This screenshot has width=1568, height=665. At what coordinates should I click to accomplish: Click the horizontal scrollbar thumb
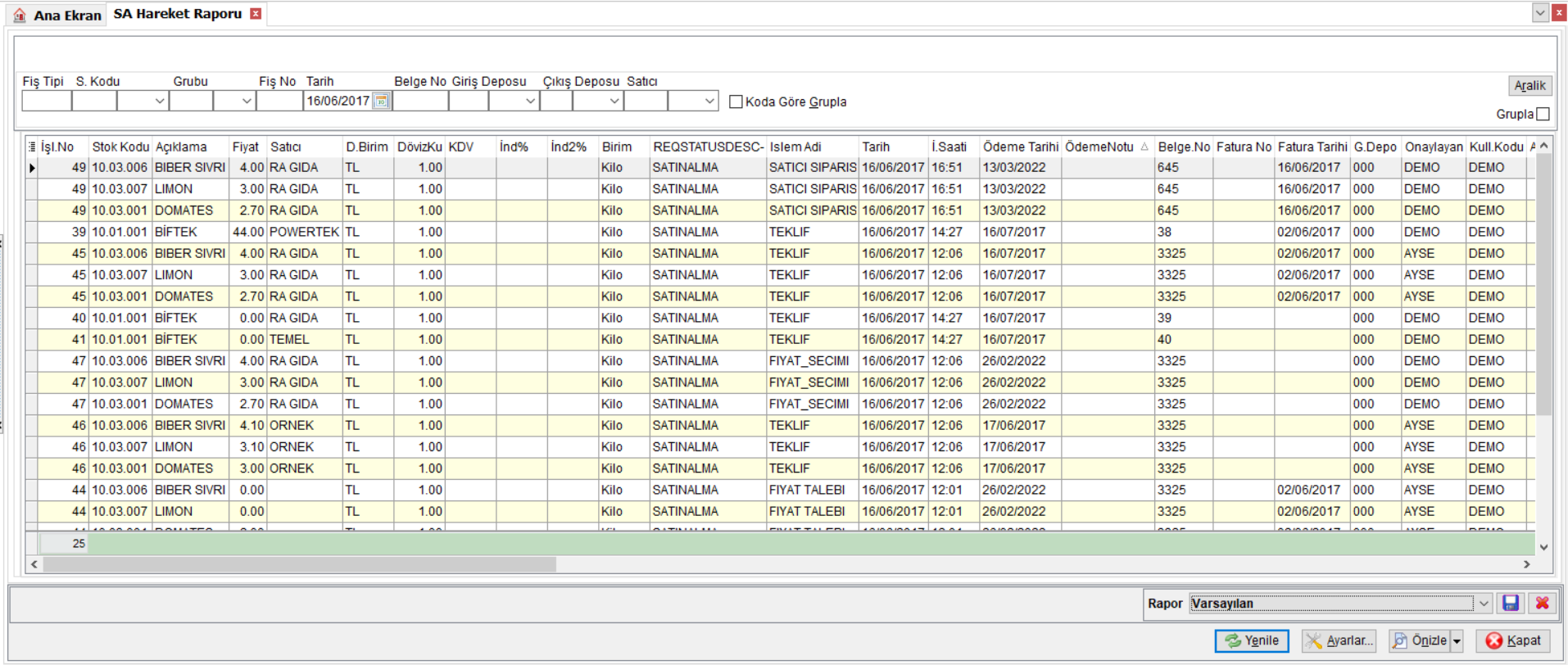[299, 564]
